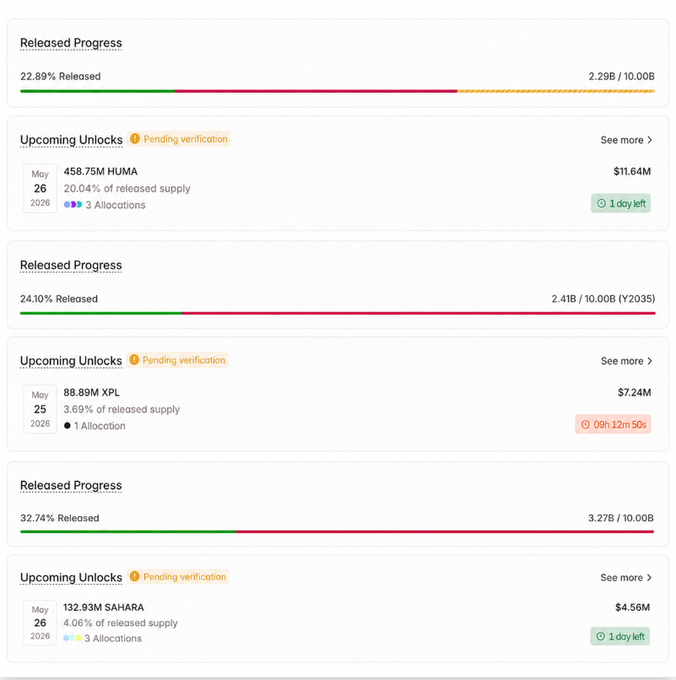The image size is (676, 680).
Task: Click clock icon in 09h 12m countdown badge
Action: tap(585, 425)
